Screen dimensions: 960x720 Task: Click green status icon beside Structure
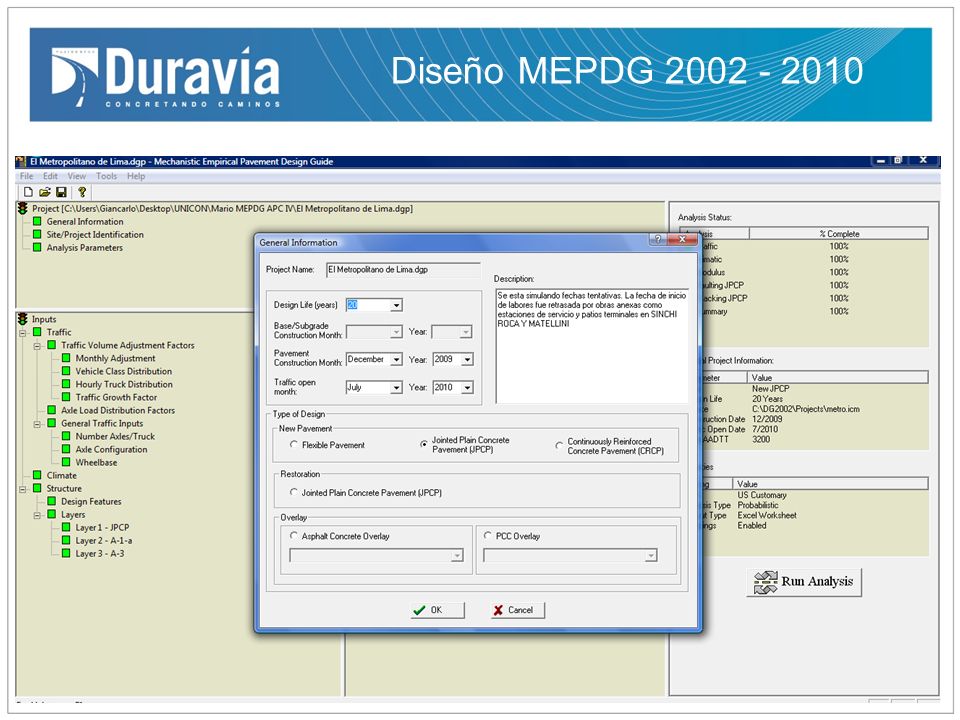coord(37,488)
